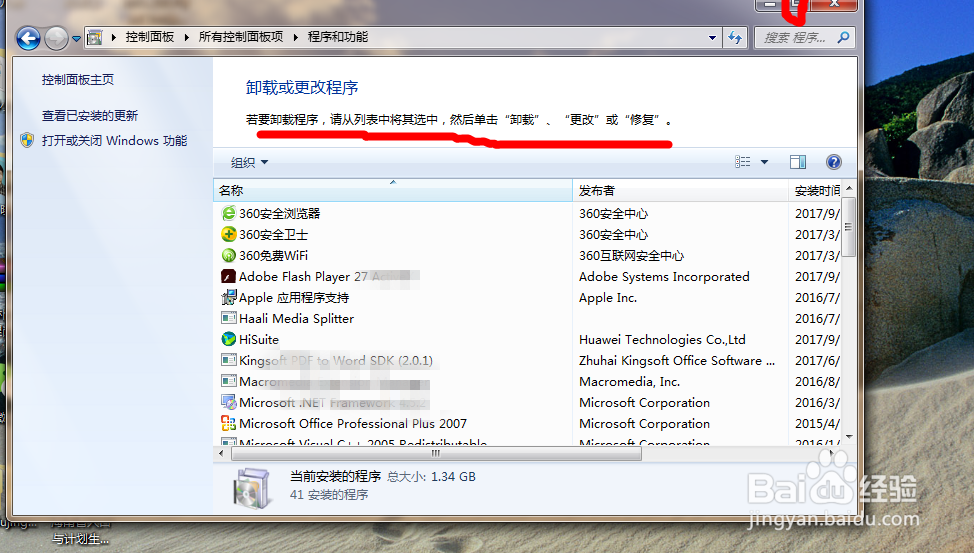Select Haali Media Splitter icon

(x=229, y=318)
